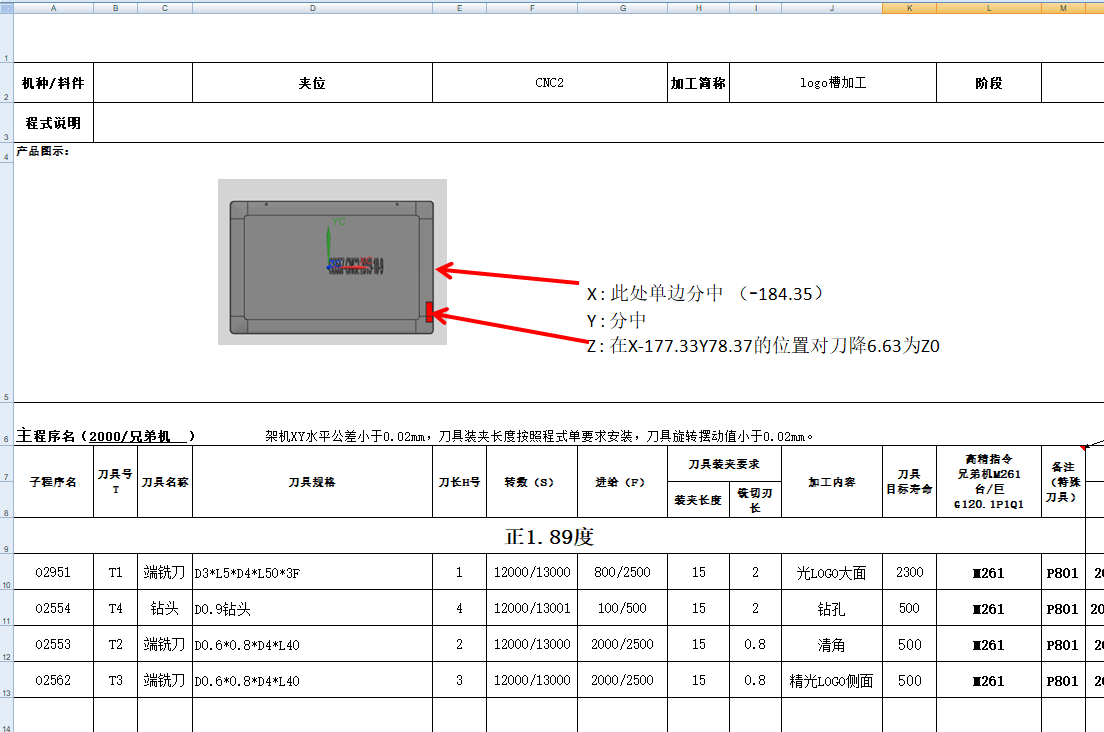The width and height of the screenshot is (1104, 732).
Task: Click the 光LOGO大面 machining content cell
Action: pyautogui.click(x=831, y=572)
